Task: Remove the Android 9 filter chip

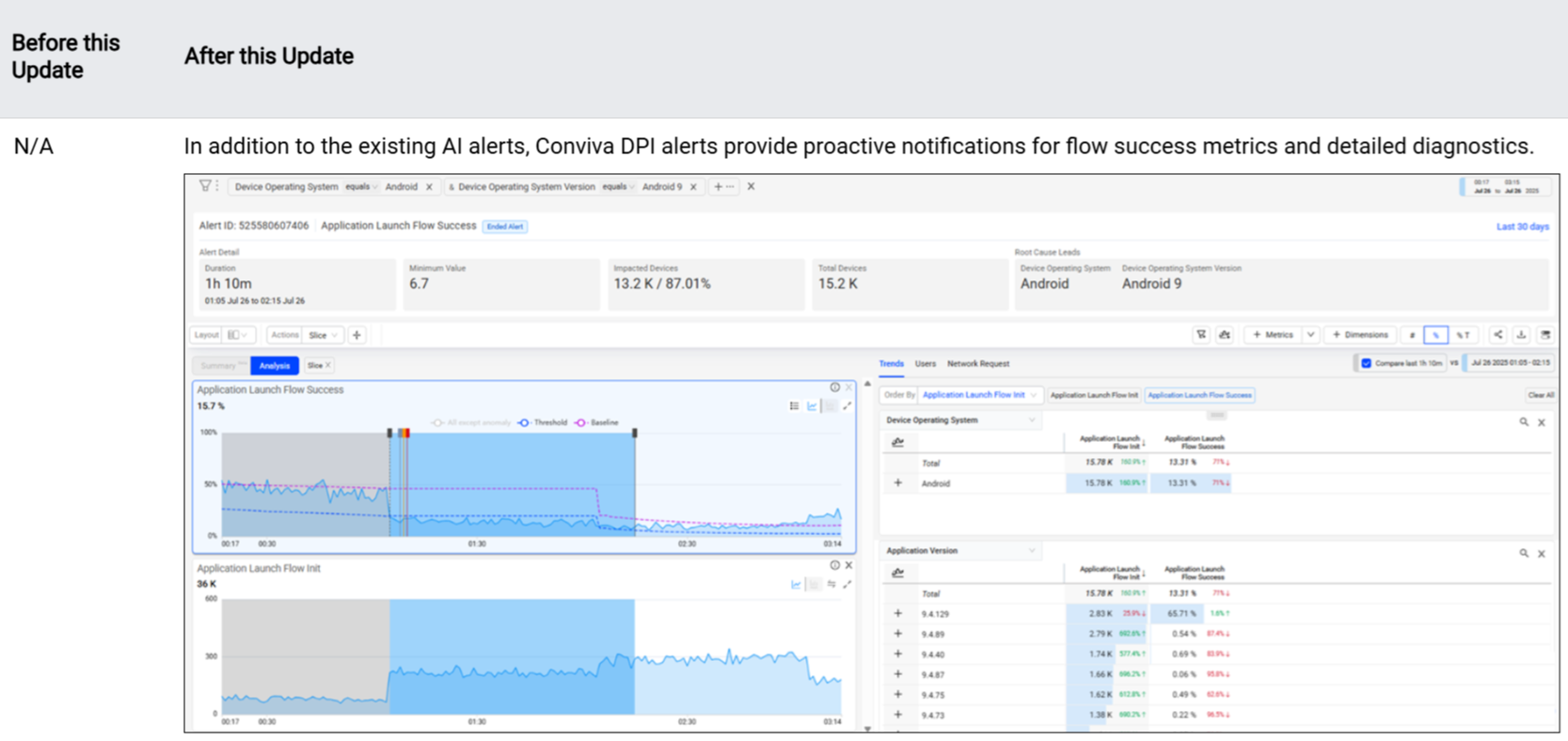Action: (x=693, y=187)
